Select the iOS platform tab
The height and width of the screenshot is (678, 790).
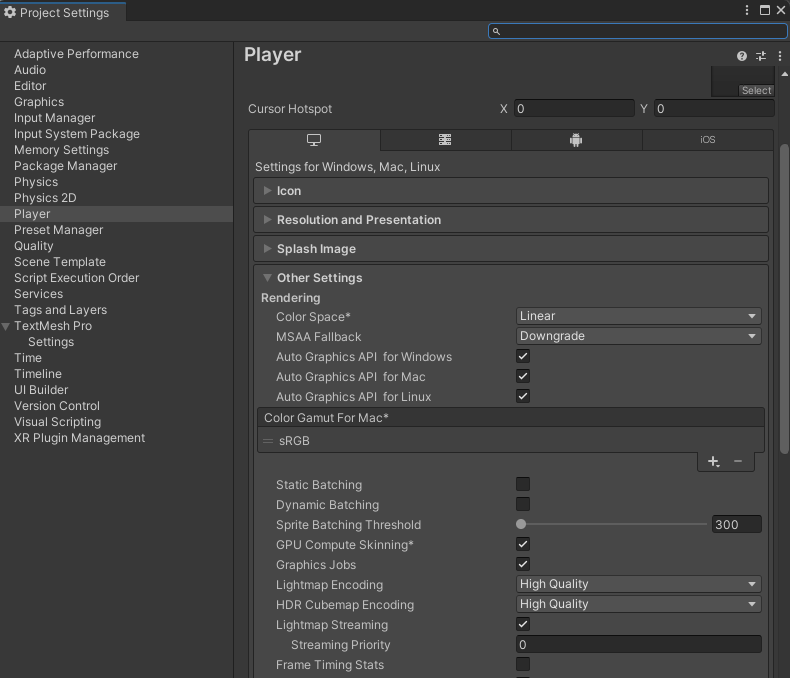coord(707,140)
